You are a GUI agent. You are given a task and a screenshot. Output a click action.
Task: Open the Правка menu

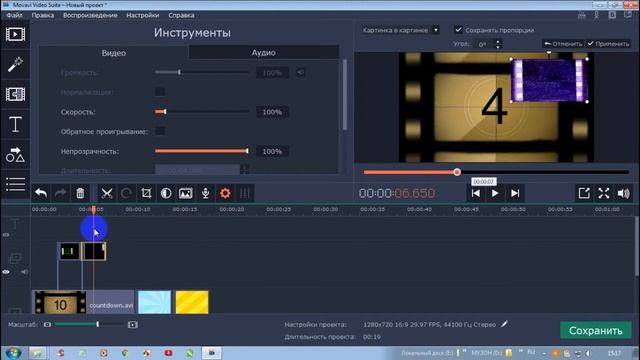pos(42,15)
